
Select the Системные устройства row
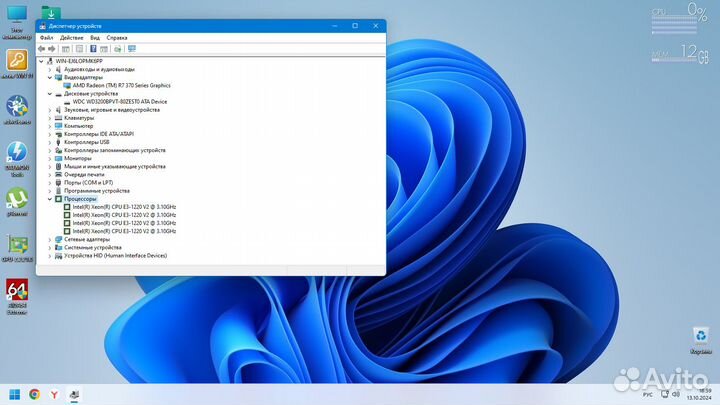coord(93,248)
